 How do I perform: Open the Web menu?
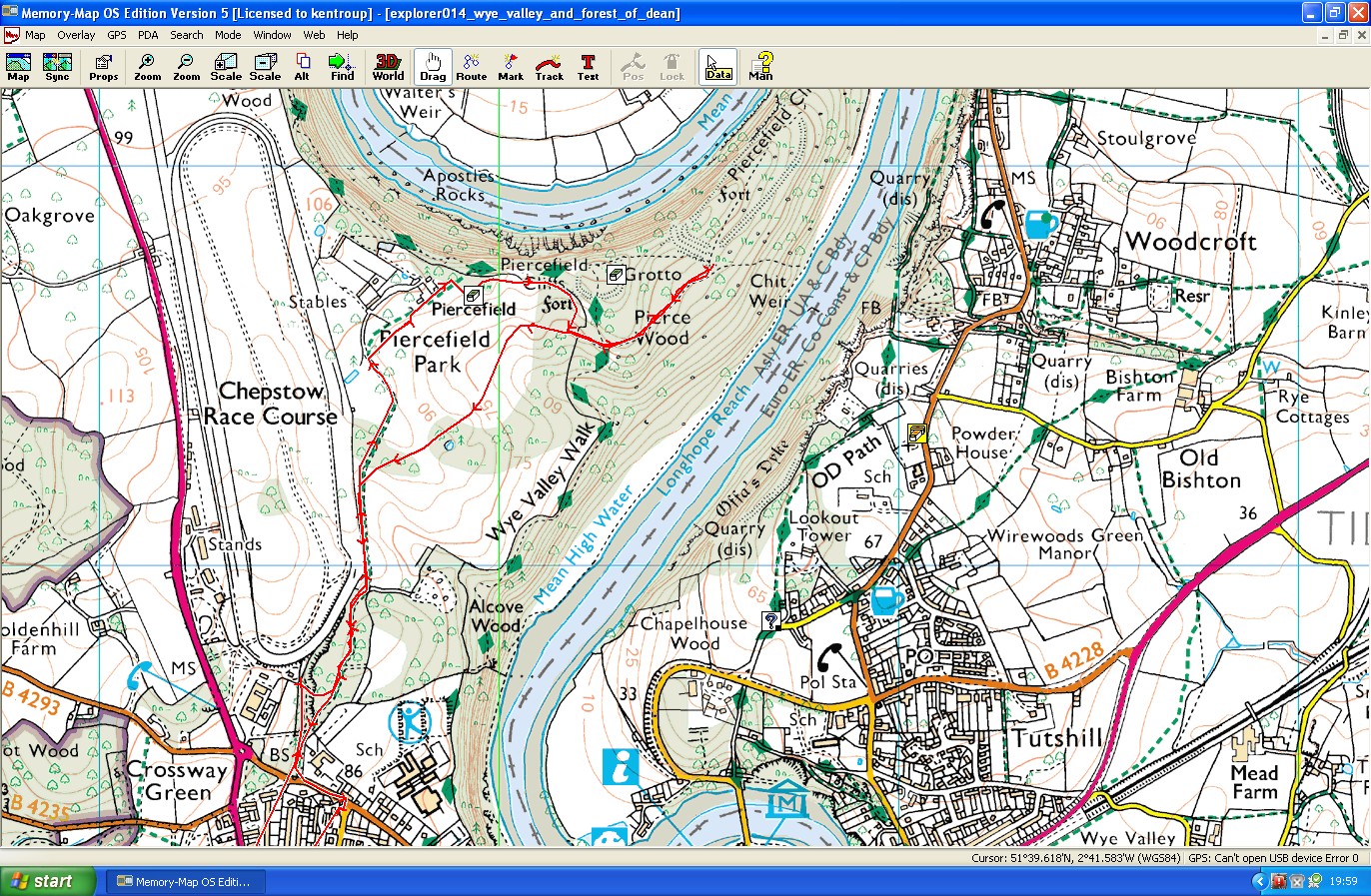pyautogui.click(x=314, y=35)
